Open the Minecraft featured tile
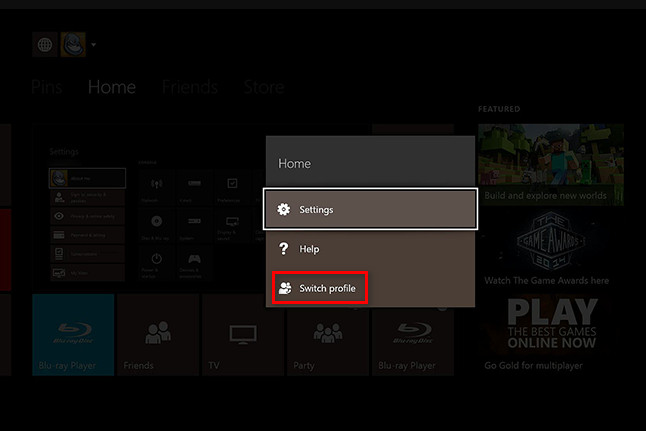The height and width of the screenshot is (431, 646). (x=551, y=165)
